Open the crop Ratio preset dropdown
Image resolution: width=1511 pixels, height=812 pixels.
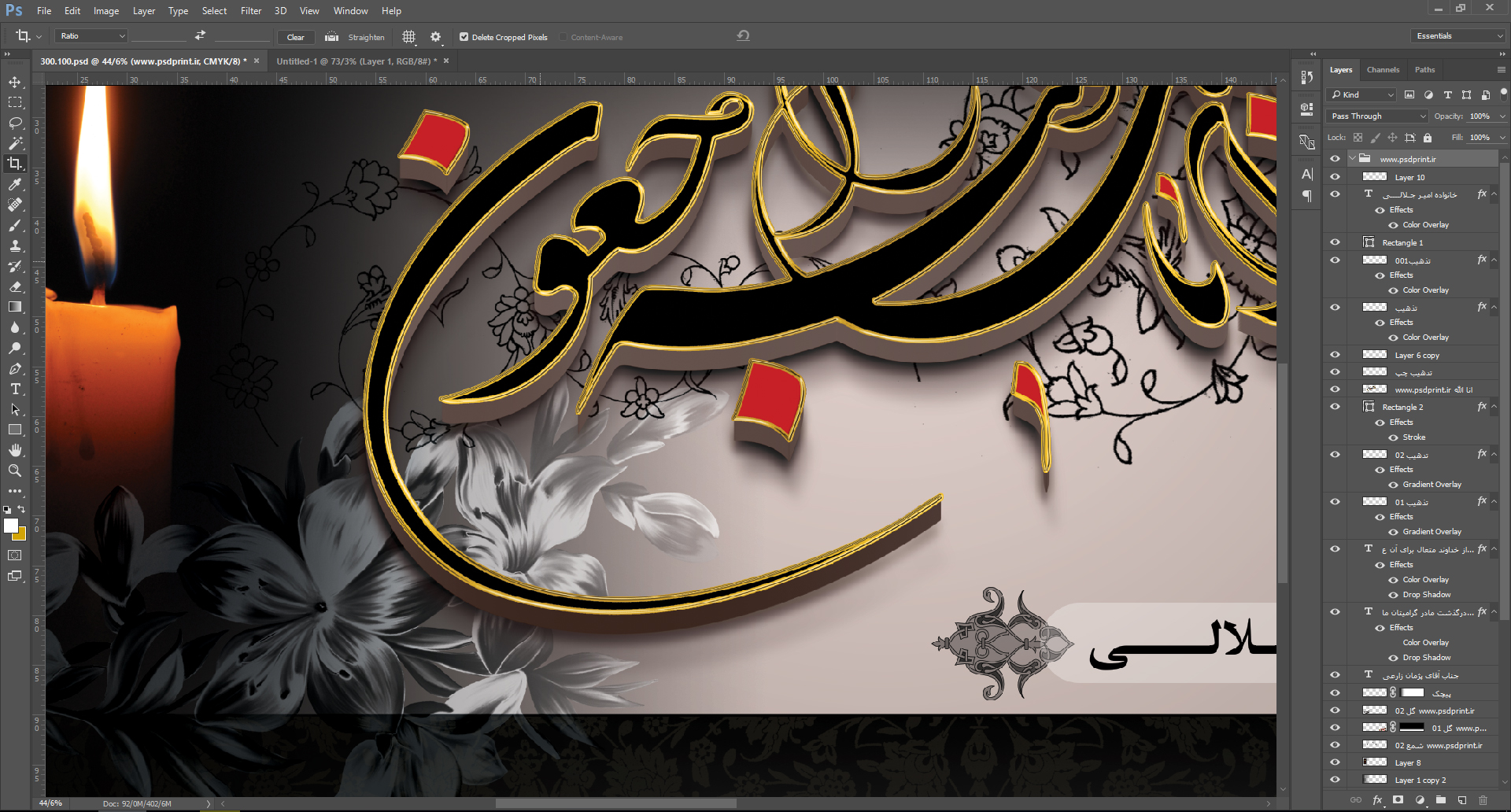pos(91,36)
